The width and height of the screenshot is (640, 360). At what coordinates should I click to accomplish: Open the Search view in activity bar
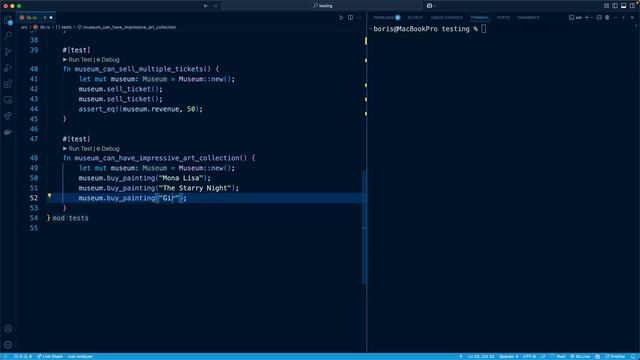click(8, 36)
